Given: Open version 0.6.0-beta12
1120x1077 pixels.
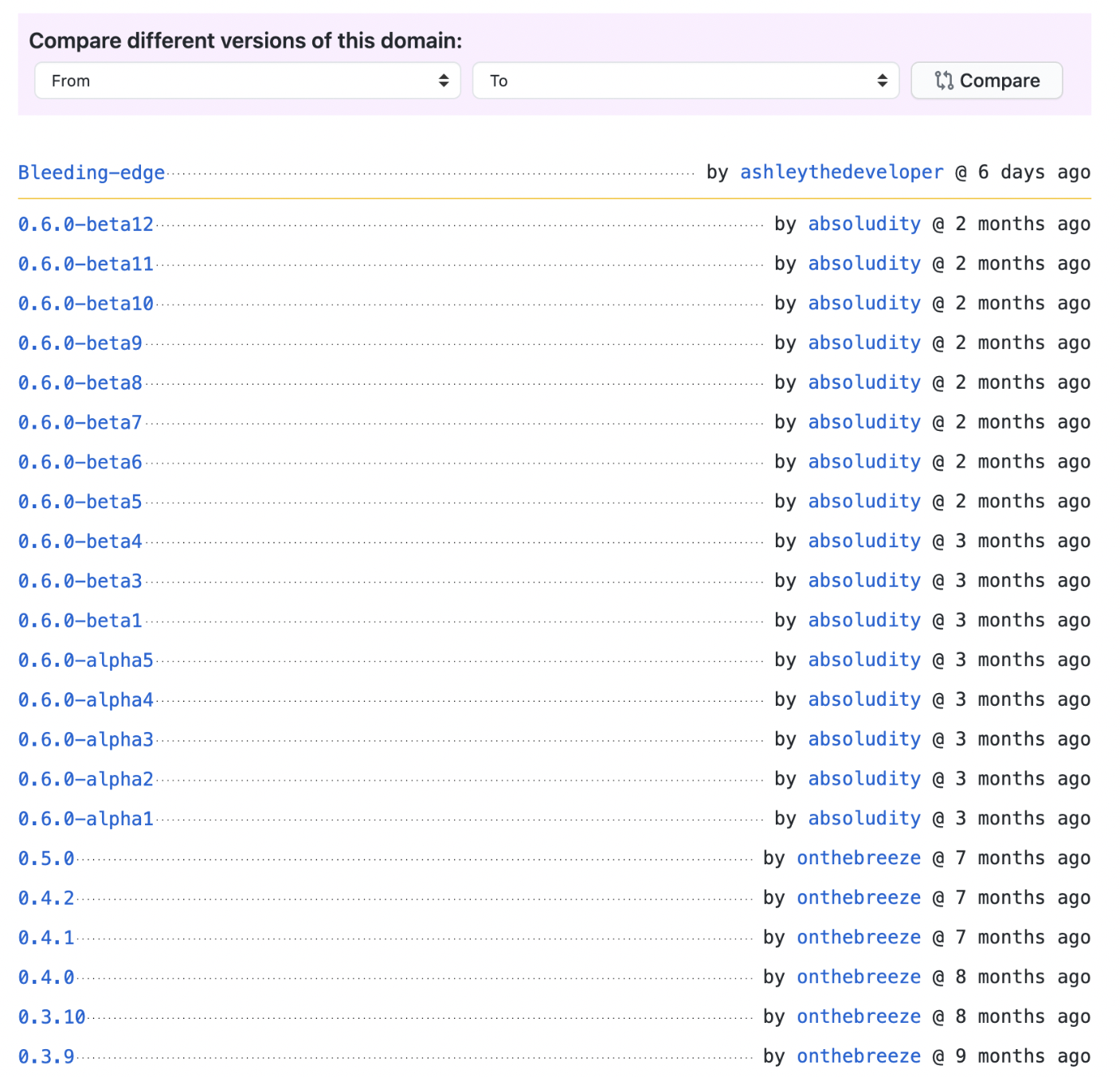Looking at the screenshot, I should point(86,224).
